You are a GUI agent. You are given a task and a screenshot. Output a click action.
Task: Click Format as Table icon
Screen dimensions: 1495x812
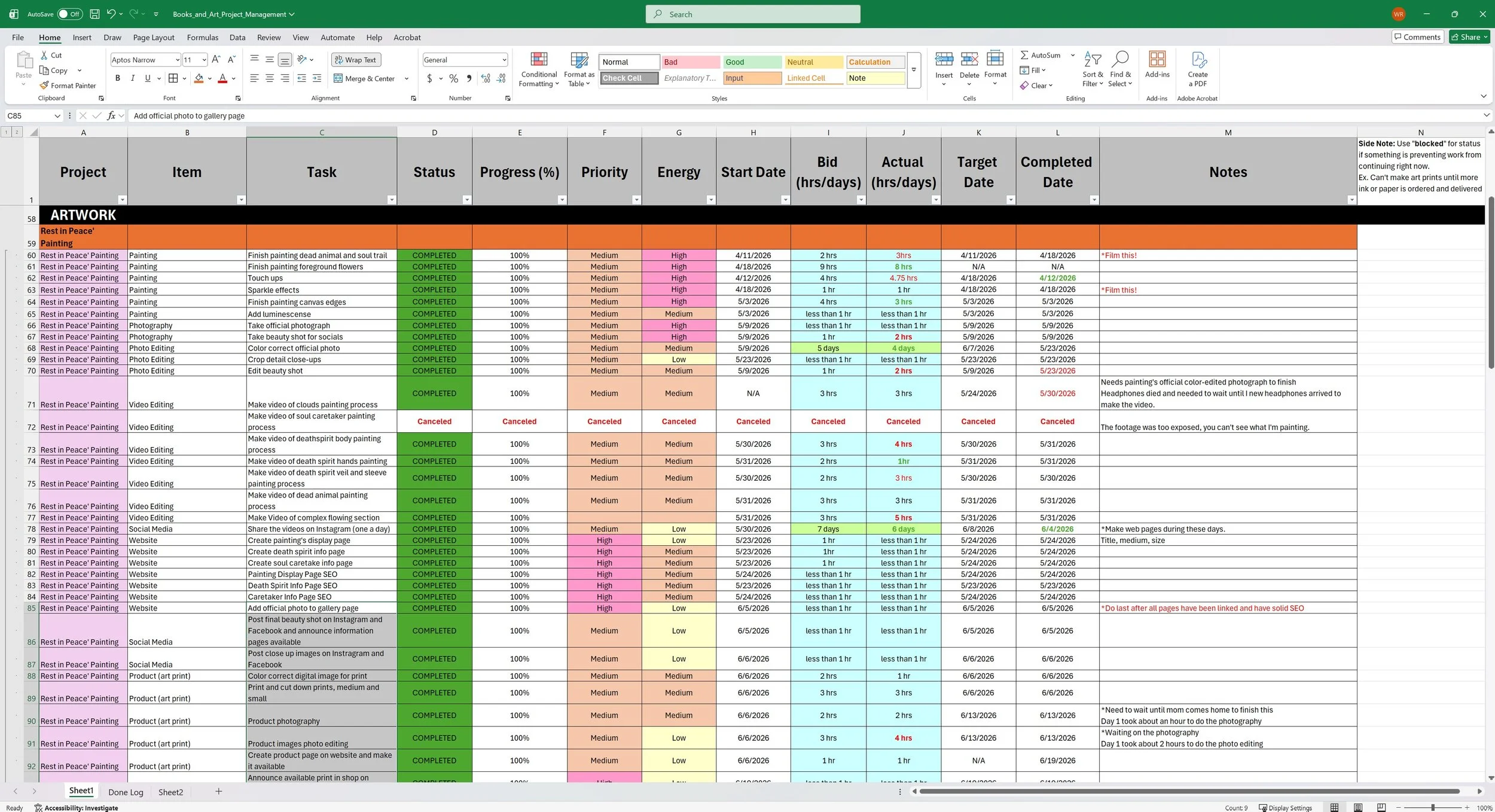click(x=579, y=59)
